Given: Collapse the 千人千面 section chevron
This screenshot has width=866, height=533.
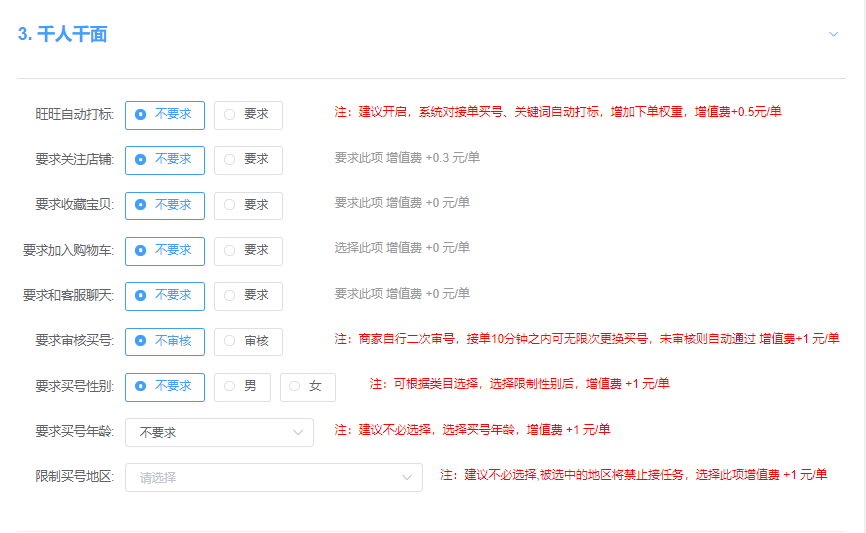Looking at the screenshot, I should tap(833, 34).
